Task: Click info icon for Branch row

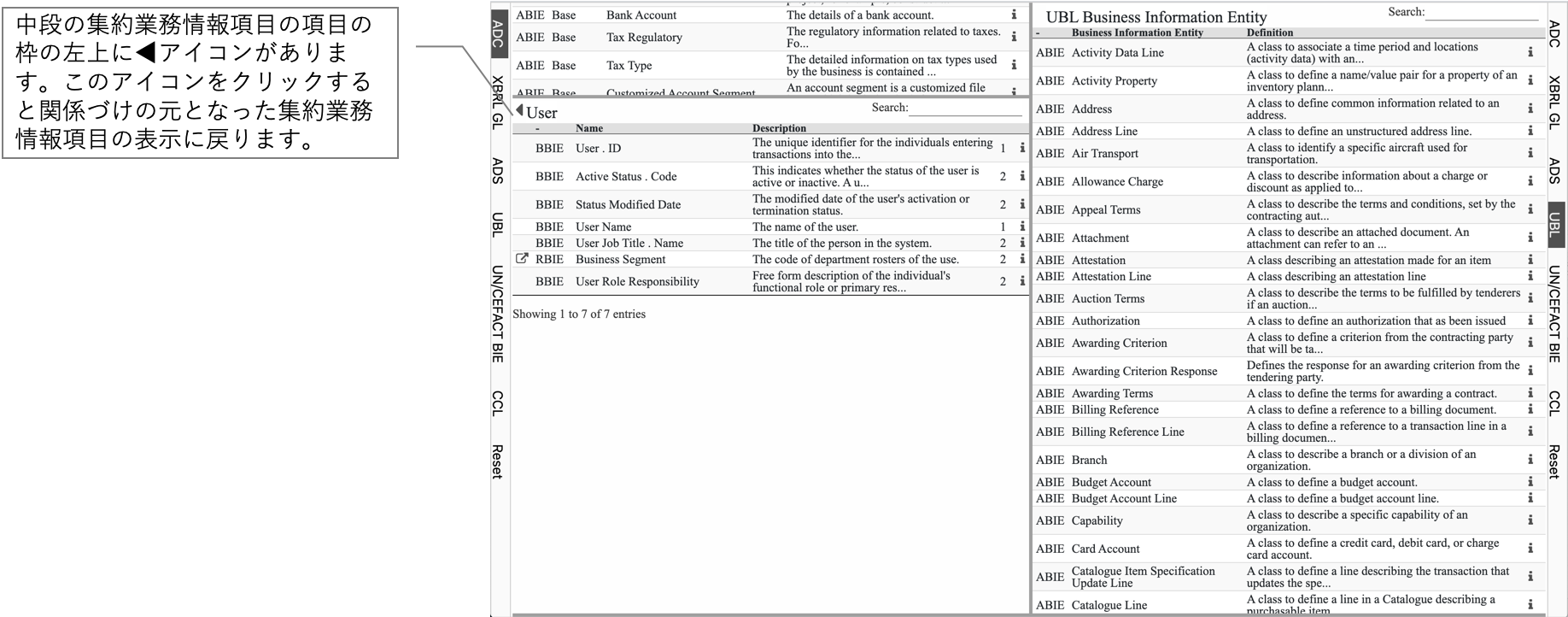Action: pyautogui.click(x=1530, y=460)
